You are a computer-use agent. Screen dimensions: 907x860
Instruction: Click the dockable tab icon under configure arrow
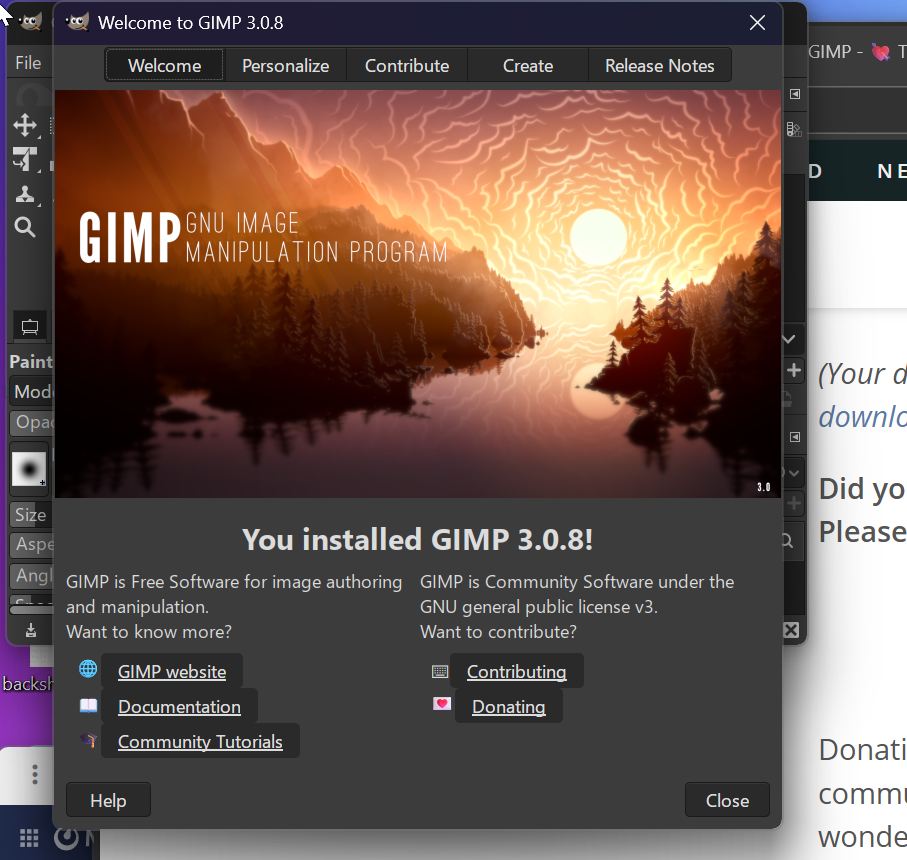pos(794,129)
